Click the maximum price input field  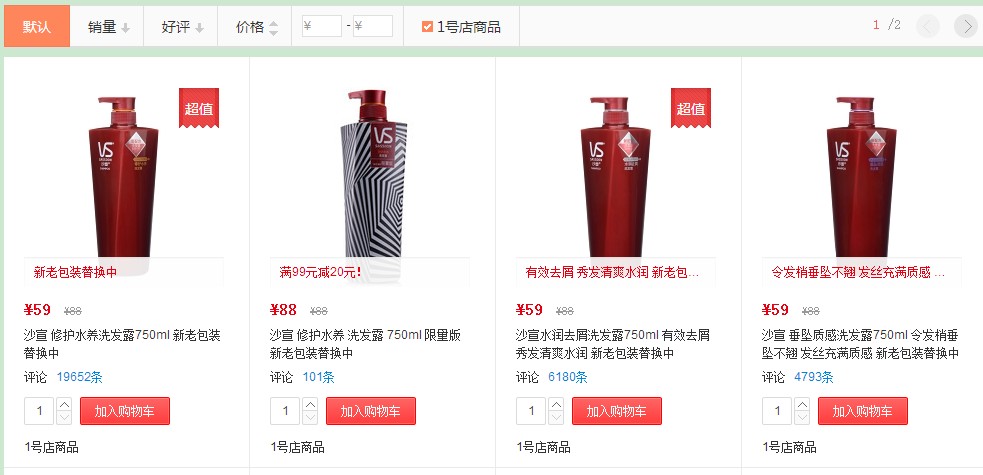tap(373, 26)
